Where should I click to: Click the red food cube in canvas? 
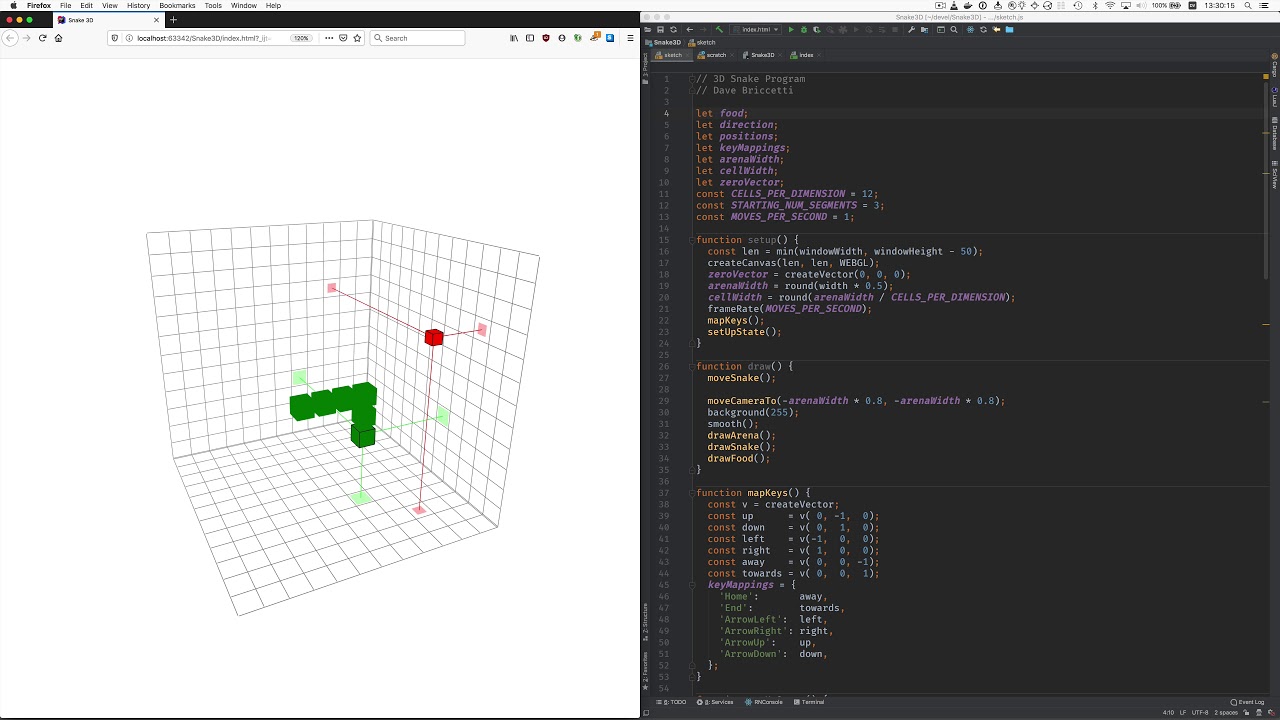coord(434,338)
